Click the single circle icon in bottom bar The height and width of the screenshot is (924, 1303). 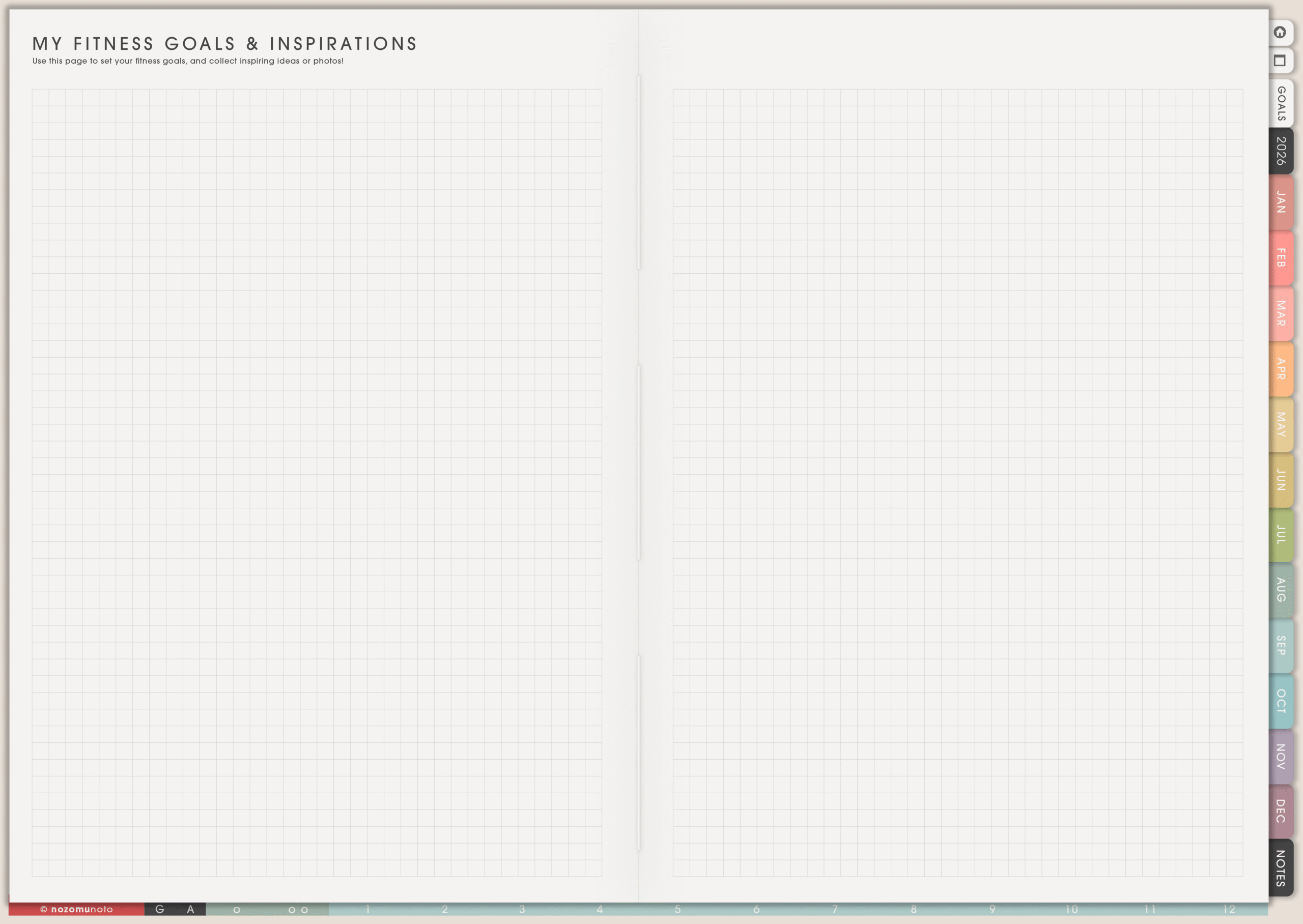pos(237,909)
